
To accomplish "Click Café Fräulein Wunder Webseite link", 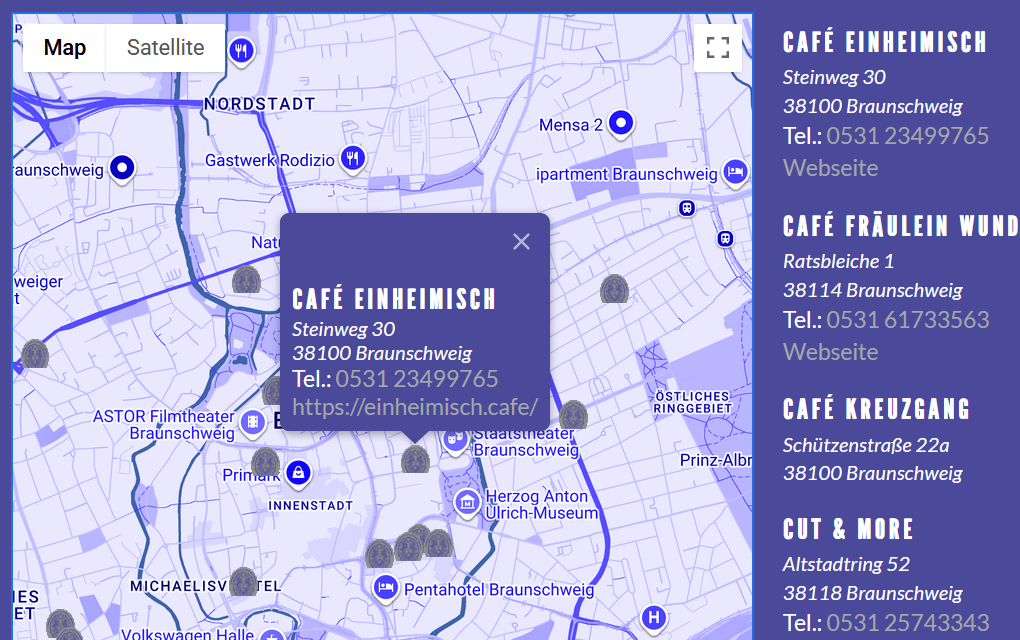I will pos(831,352).
